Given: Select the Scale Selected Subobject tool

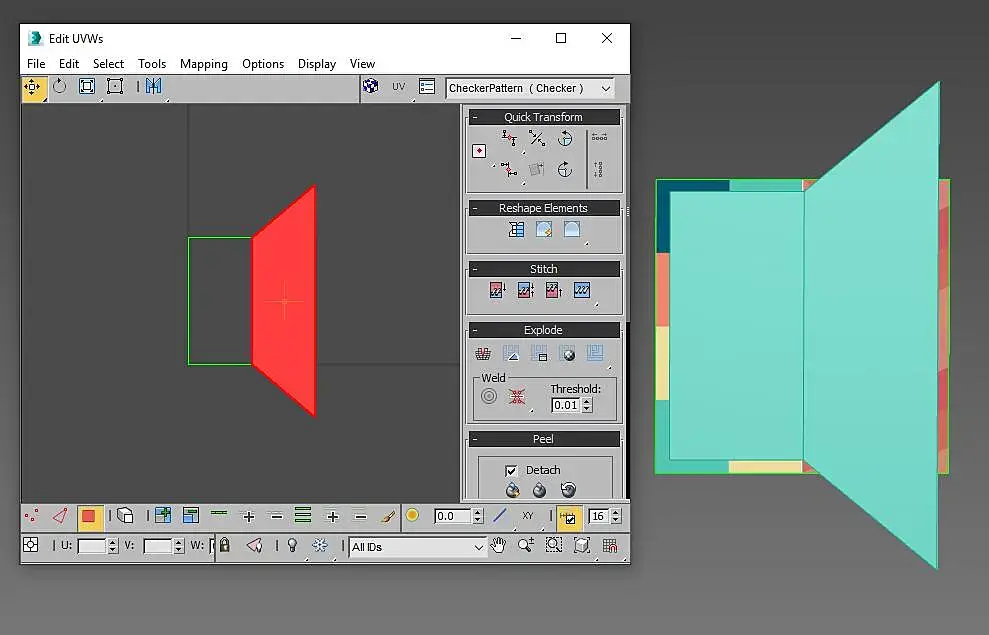Looking at the screenshot, I should [87, 86].
